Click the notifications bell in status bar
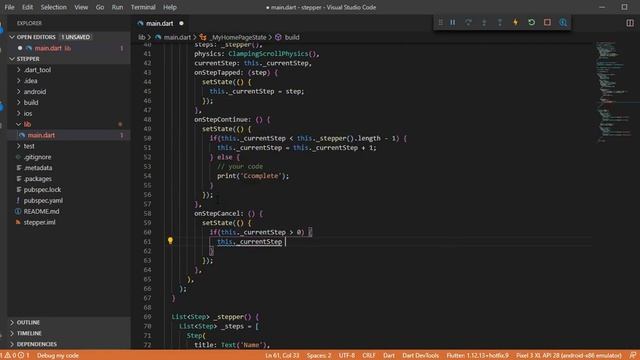Viewport: 640px width, 360px height. (x=633, y=356)
